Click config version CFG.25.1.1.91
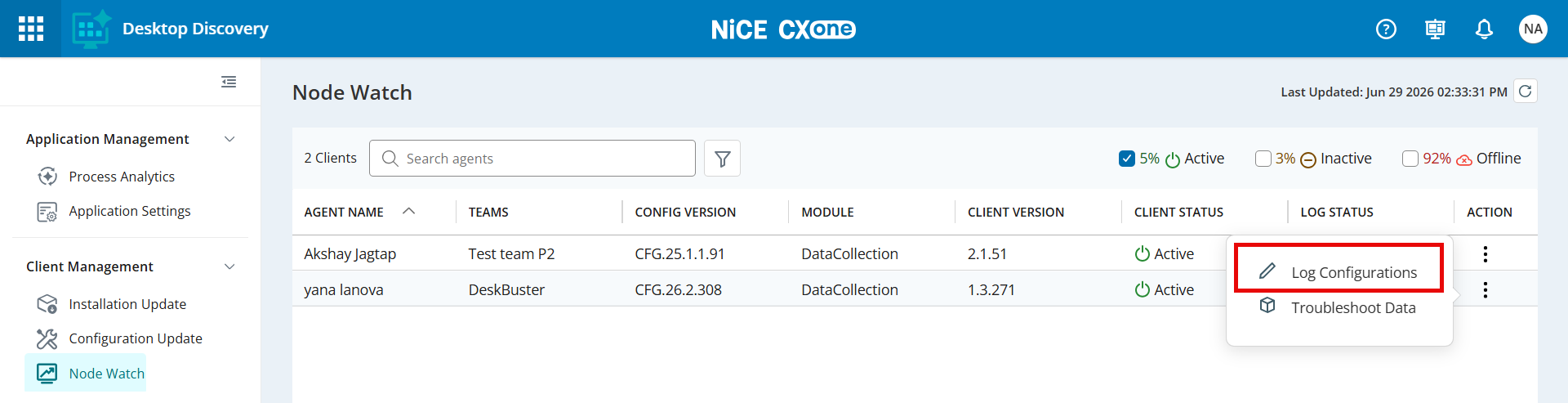Image resolution: width=1568 pixels, height=403 pixels. tap(679, 254)
